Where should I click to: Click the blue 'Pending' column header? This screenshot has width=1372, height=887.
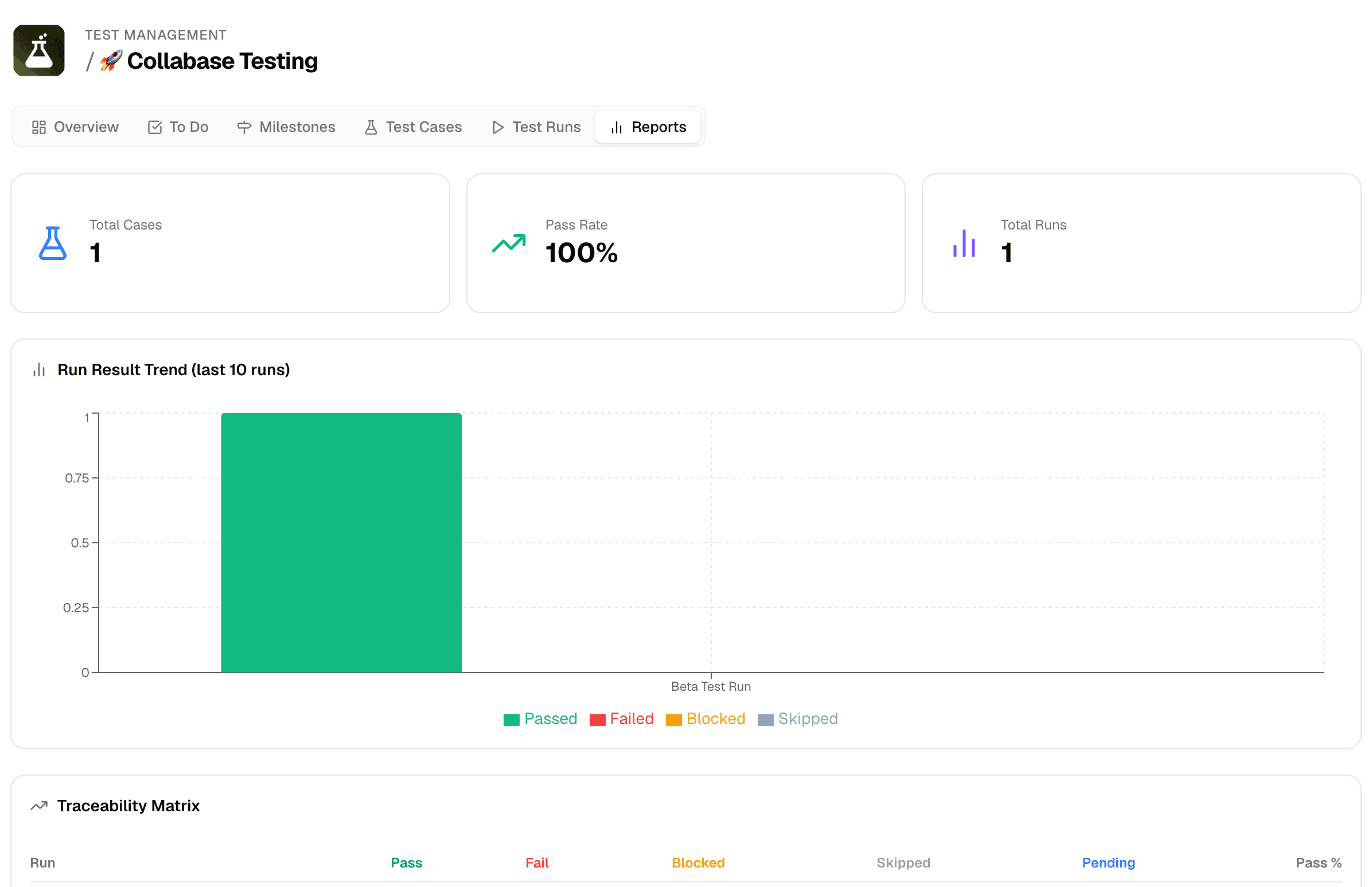pos(1108,863)
